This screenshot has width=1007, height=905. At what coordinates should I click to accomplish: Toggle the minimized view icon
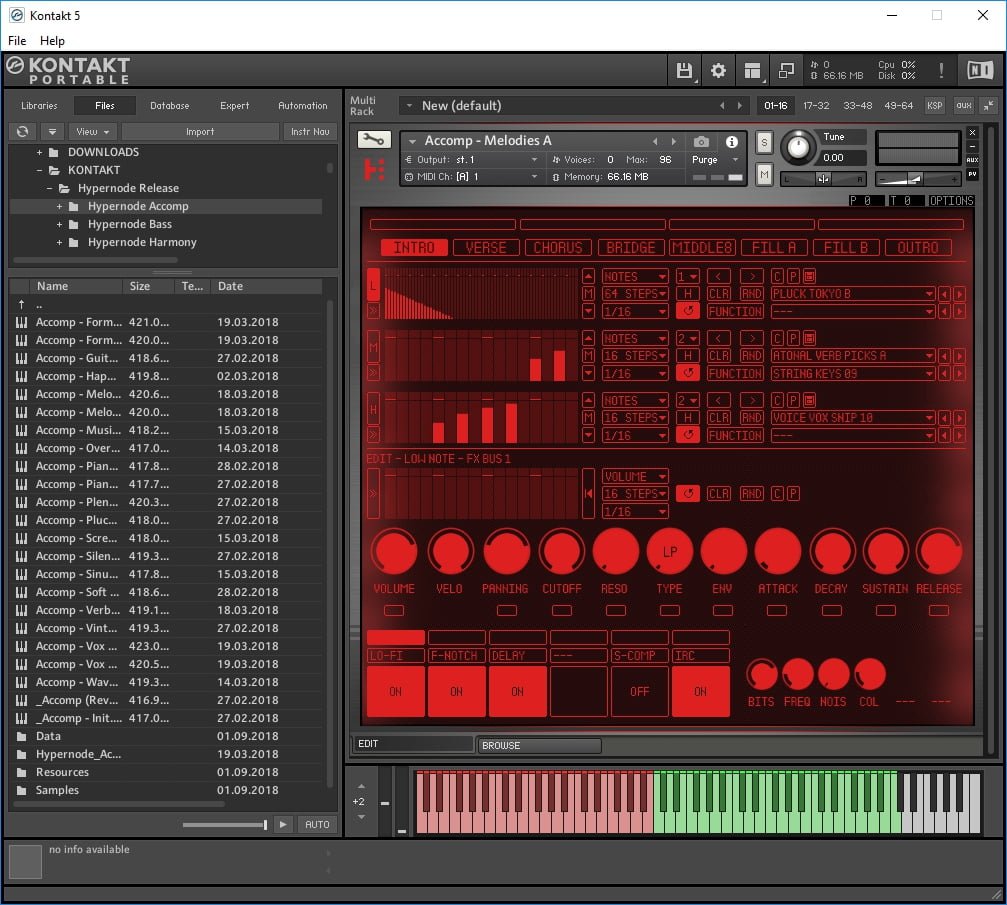786,70
